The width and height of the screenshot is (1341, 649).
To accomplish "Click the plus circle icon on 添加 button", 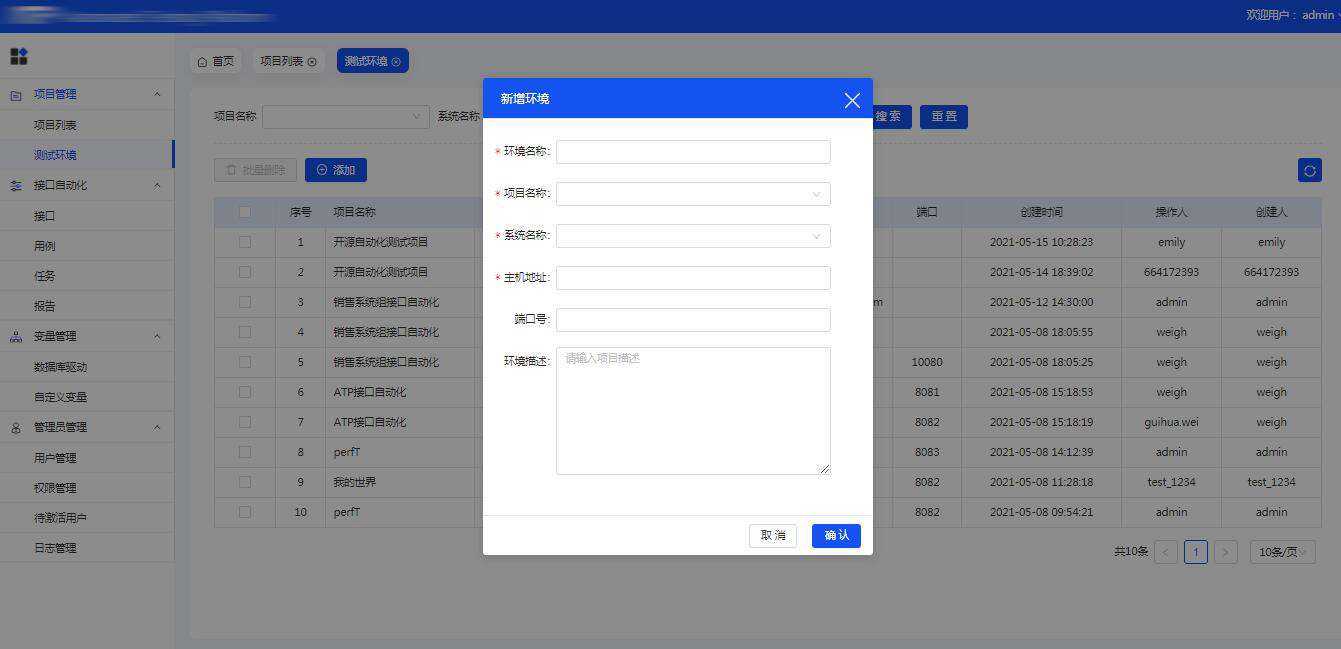I will click(322, 170).
